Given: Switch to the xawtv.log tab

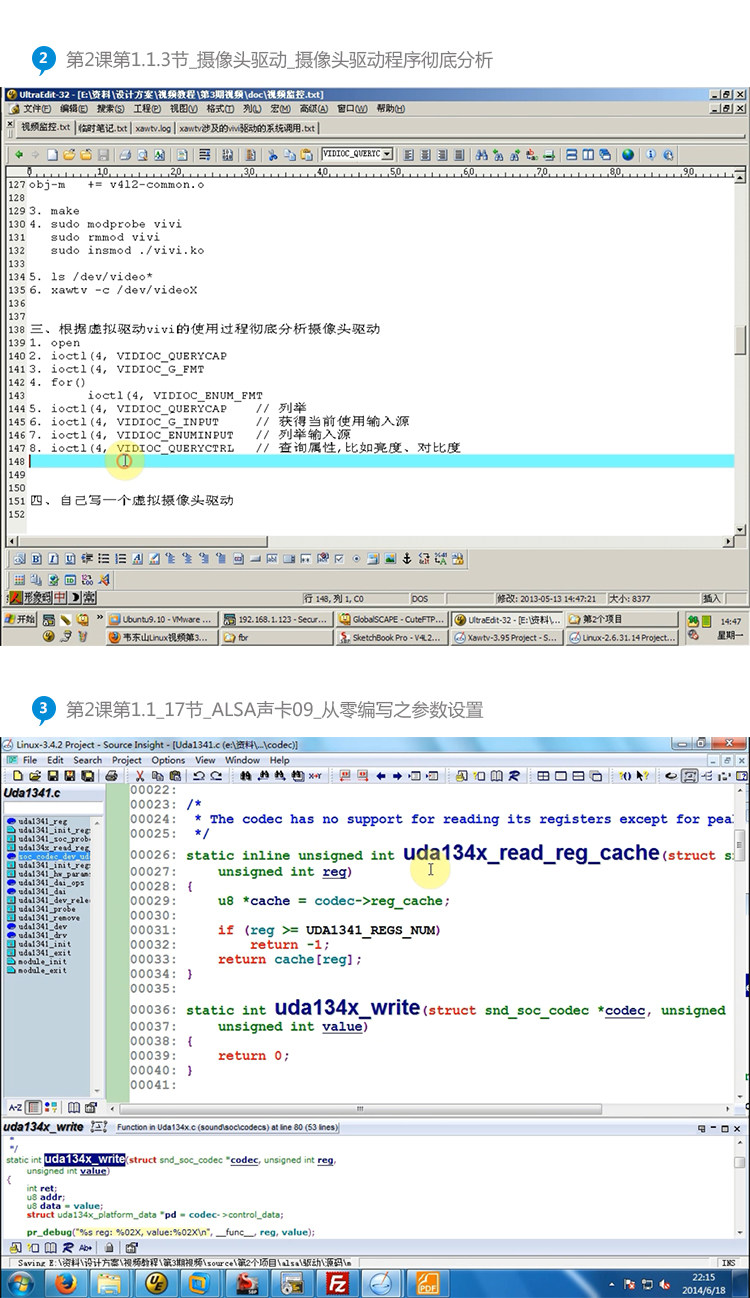Looking at the screenshot, I should 154,129.
